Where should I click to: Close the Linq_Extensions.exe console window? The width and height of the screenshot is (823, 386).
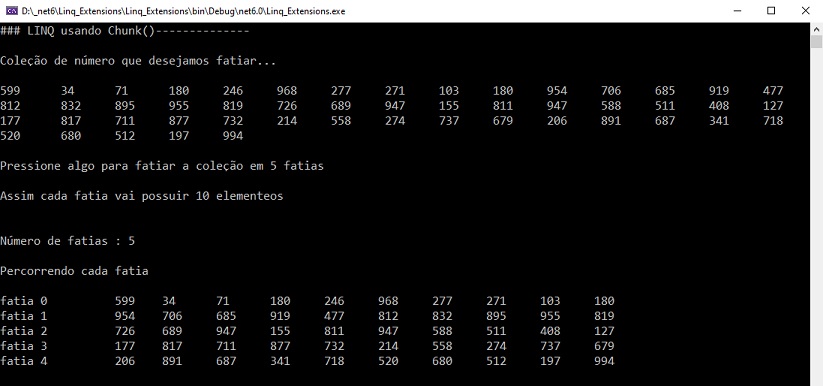click(x=805, y=11)
